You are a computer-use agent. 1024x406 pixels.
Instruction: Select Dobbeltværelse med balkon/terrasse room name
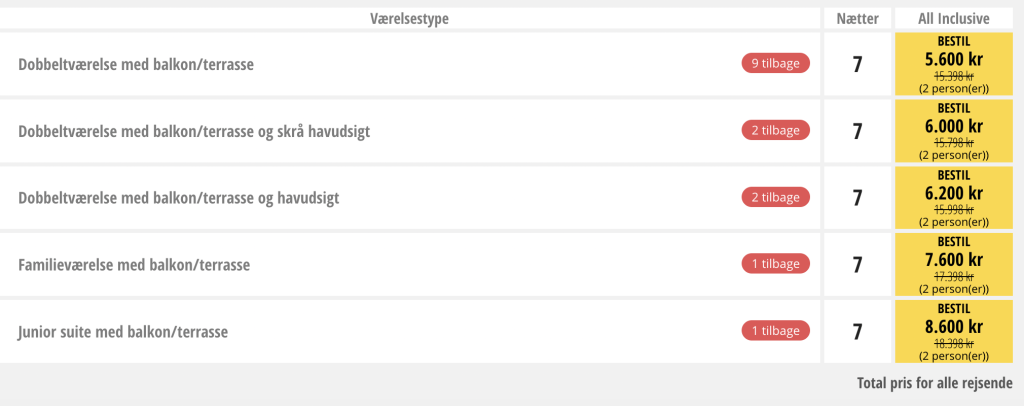pos(136,65)
